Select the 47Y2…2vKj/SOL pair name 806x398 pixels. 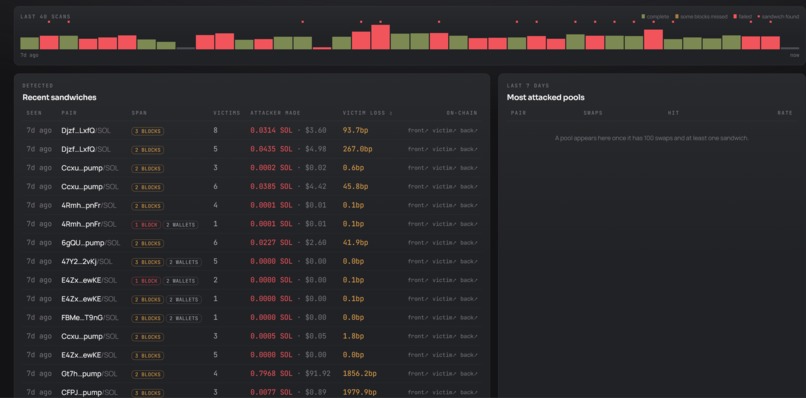tap(86, 262)
